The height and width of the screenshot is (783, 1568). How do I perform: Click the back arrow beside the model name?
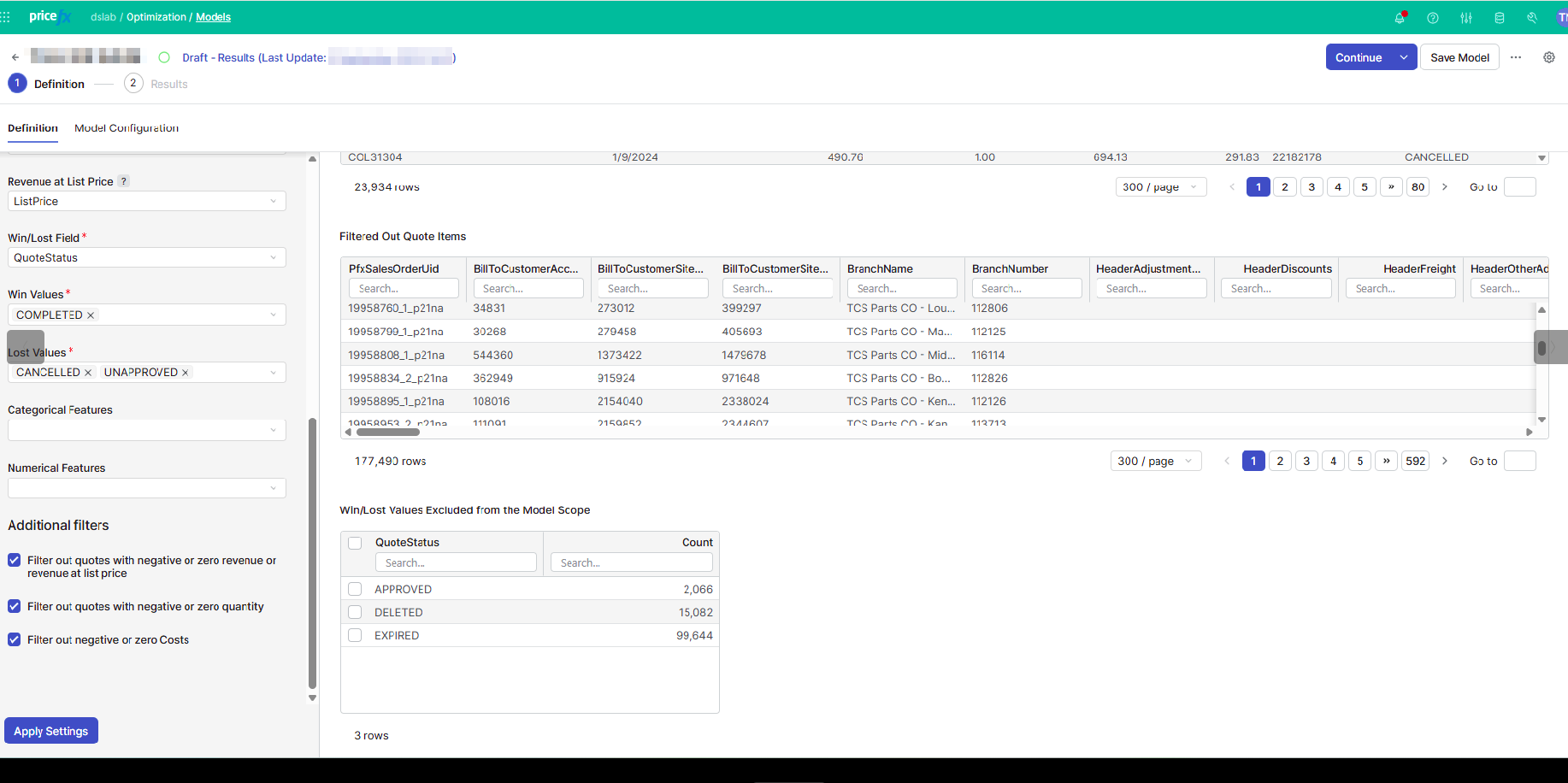(x=15, y=57)
